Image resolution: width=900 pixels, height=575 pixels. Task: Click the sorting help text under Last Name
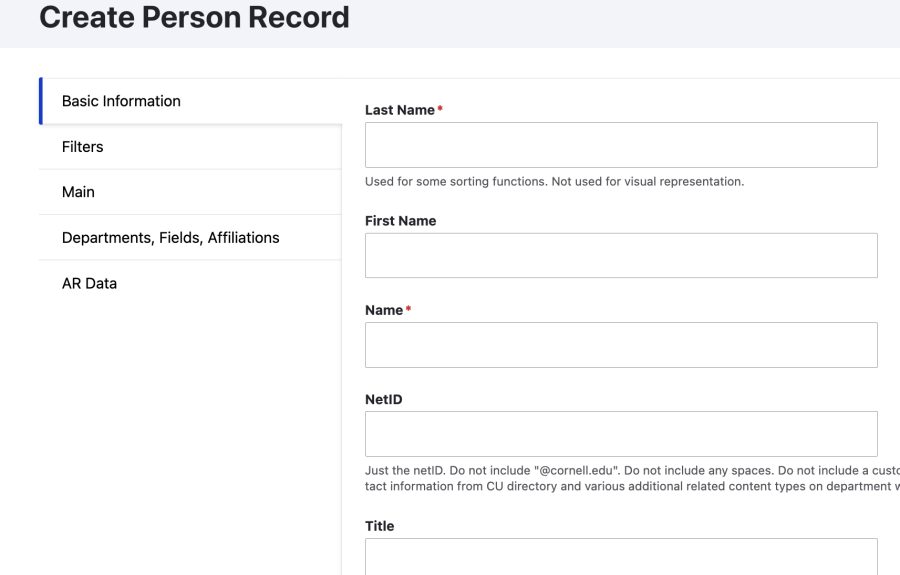point(554,182)
